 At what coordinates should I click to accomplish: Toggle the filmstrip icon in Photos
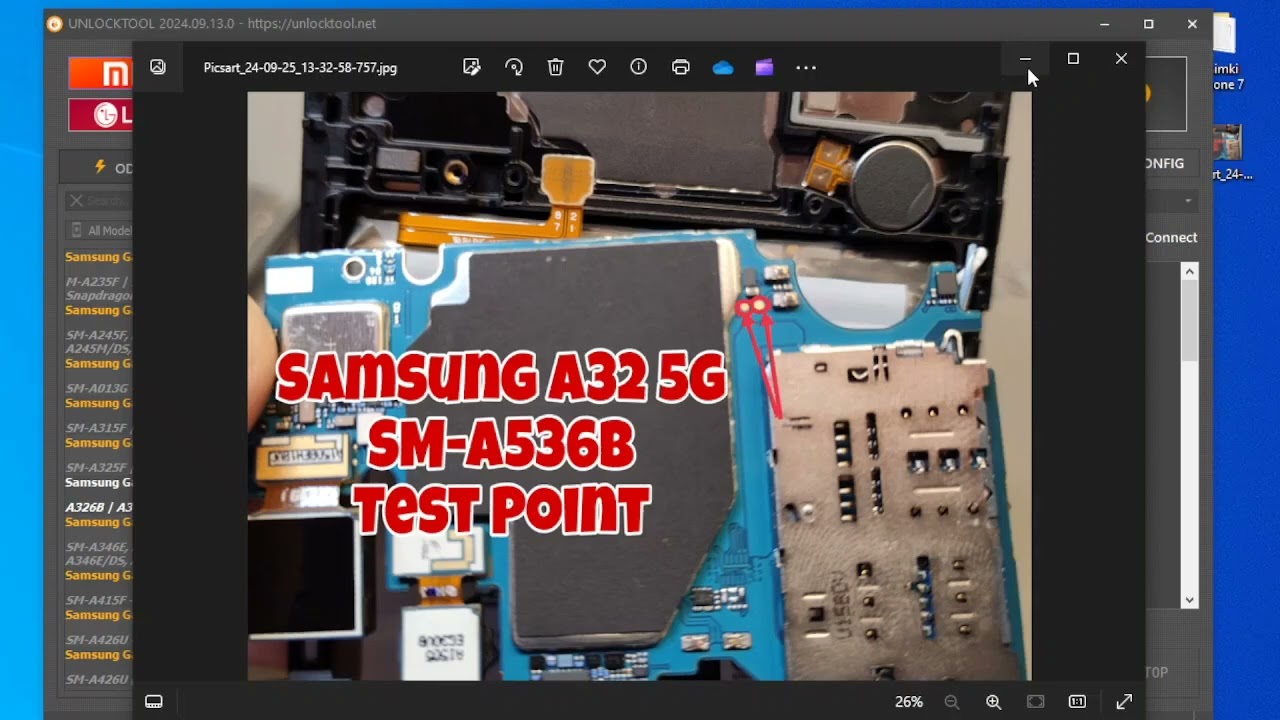pos(154,702)
